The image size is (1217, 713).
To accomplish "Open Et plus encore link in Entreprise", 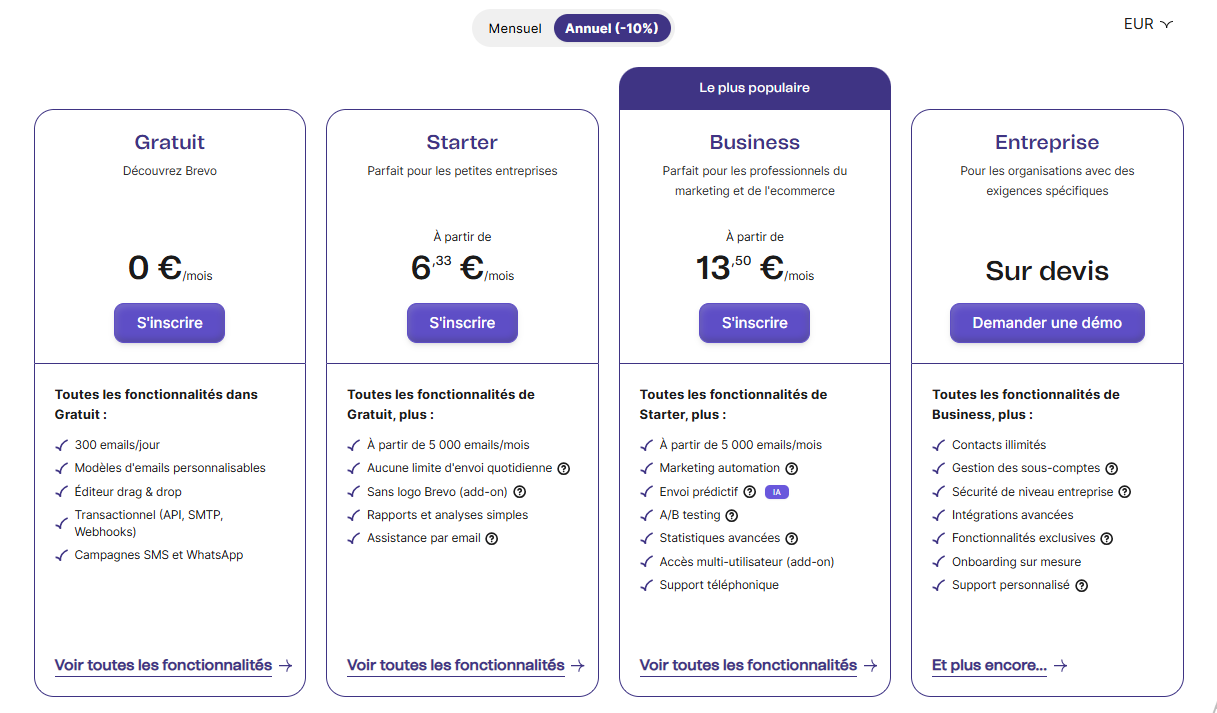I will (x=1000, y=665).
